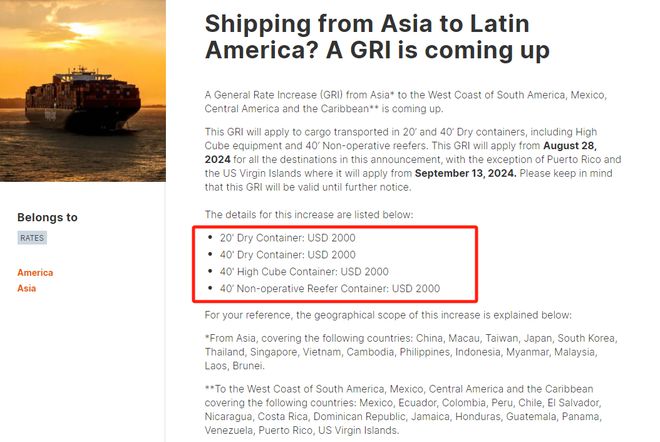Click the 'Belongs to' sidebar heading
This screenshot has width=660, height=442.
point(47,217)
